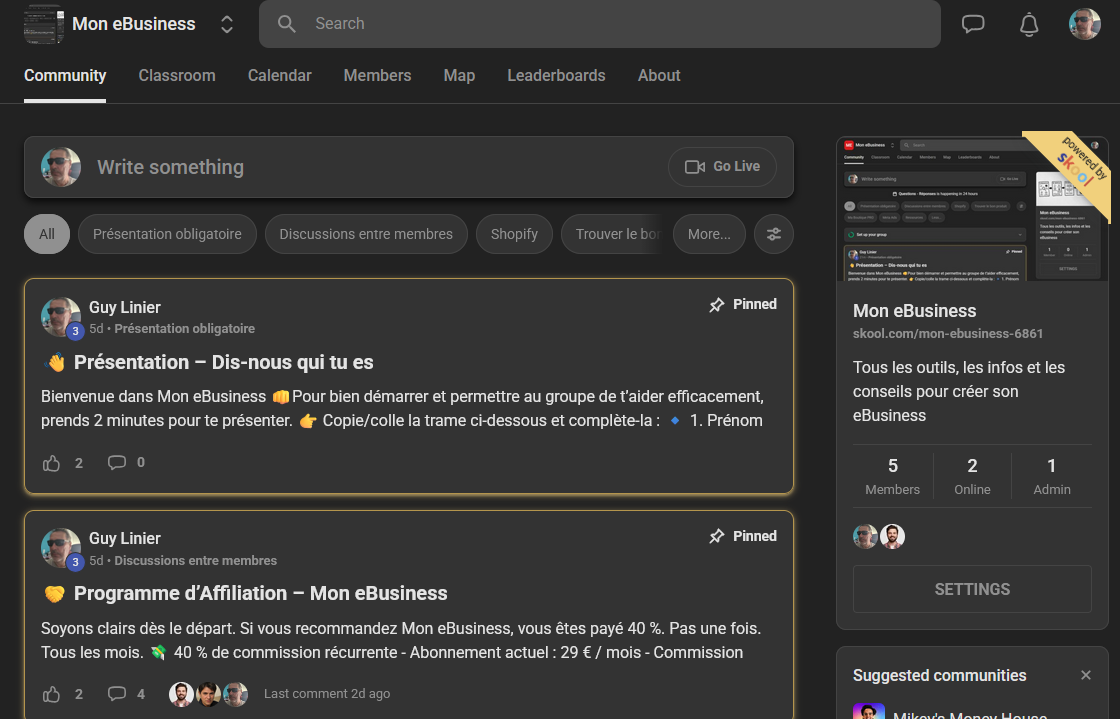Select the Shopify category filter
1120x719 pixels.
pos(514,234)
